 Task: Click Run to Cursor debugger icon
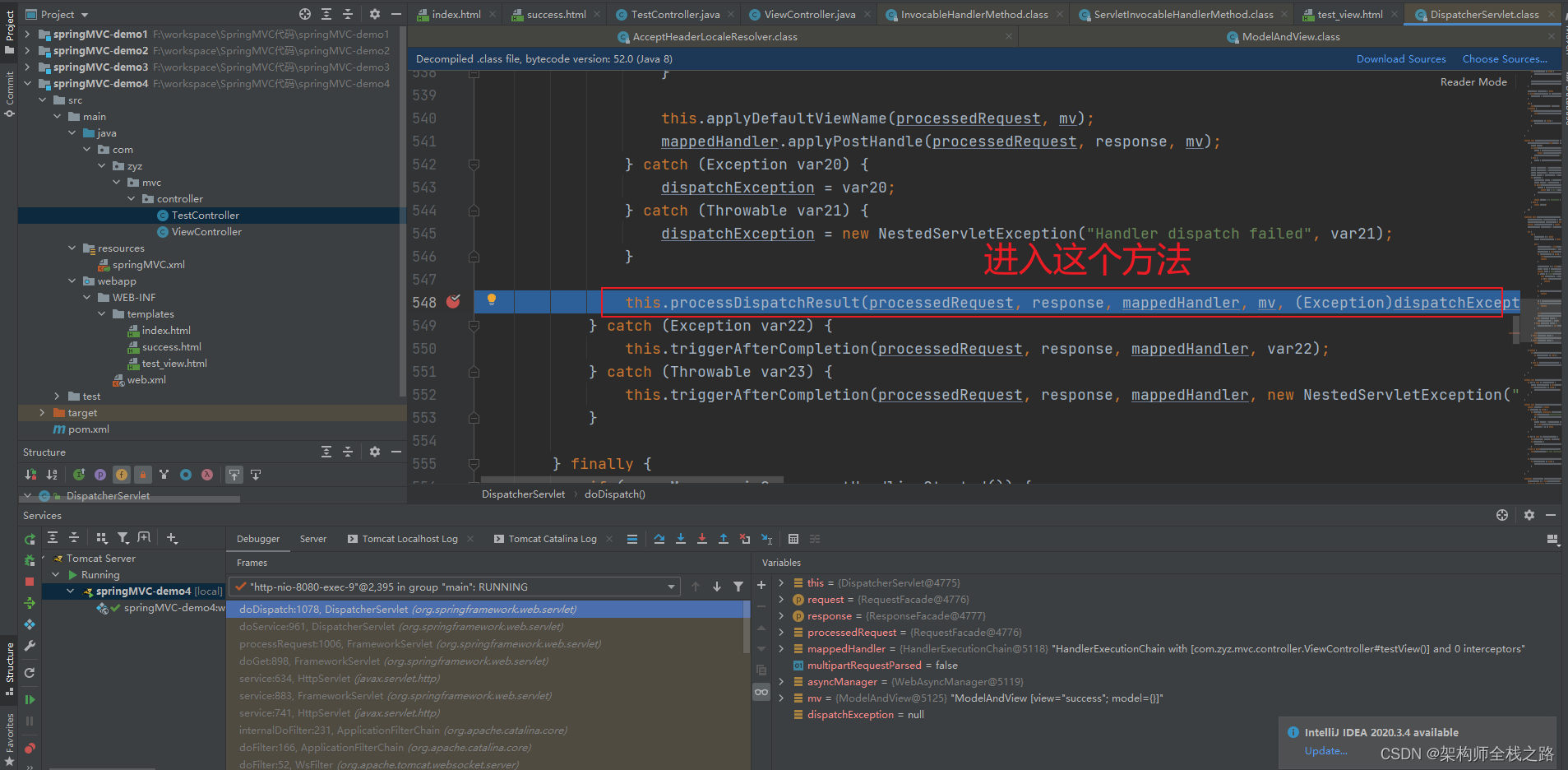[x=766, y=539]
